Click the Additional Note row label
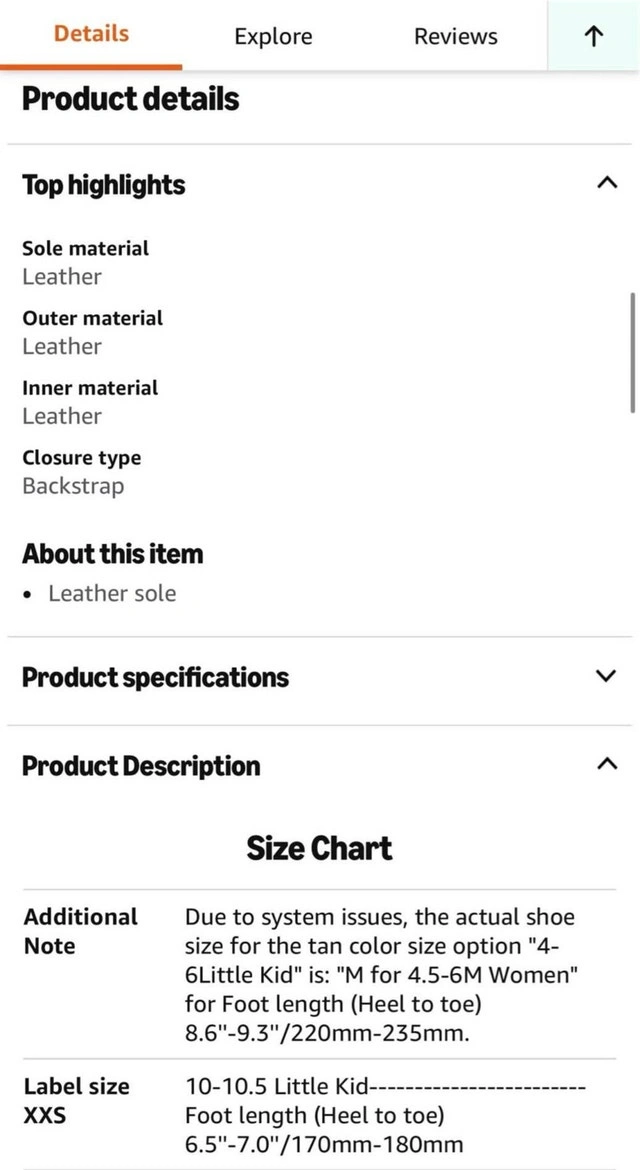The width and height of the screenshot is (640, 1170). click(80, 930)
